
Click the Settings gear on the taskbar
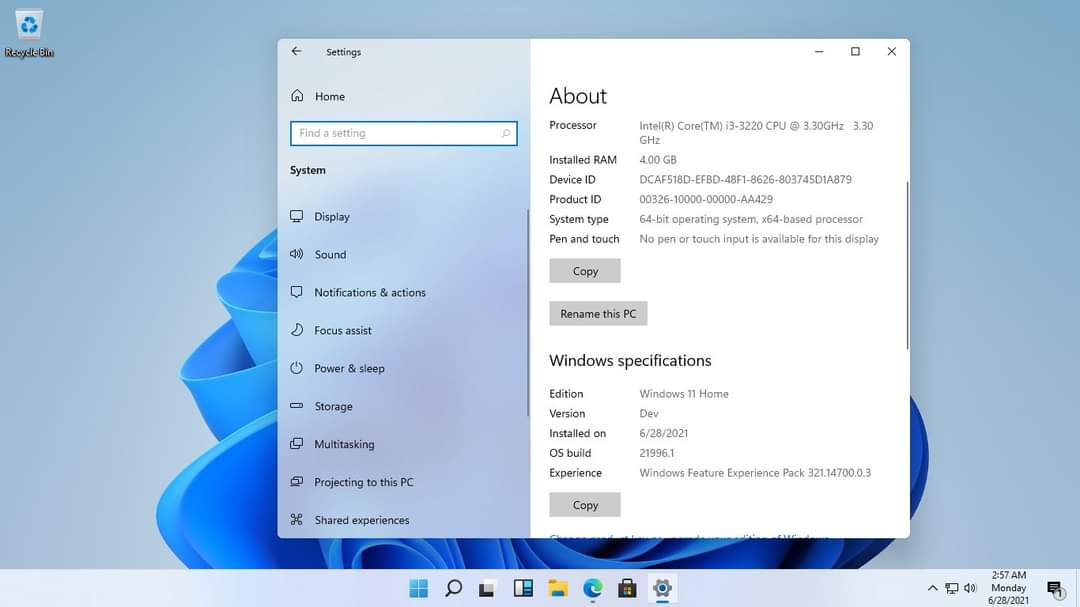[x=662, y=588]
